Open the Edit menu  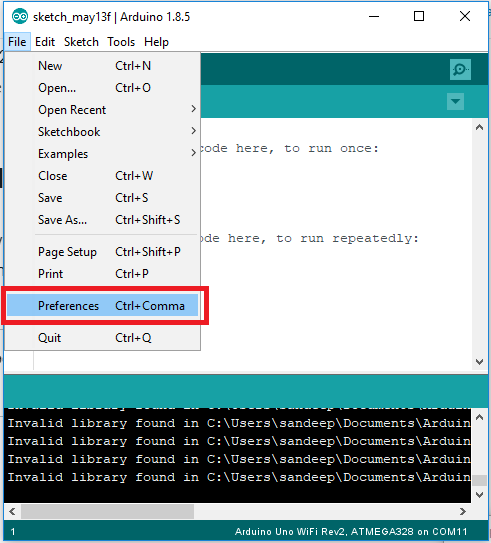pyautogui.click(x=45, y=42)
